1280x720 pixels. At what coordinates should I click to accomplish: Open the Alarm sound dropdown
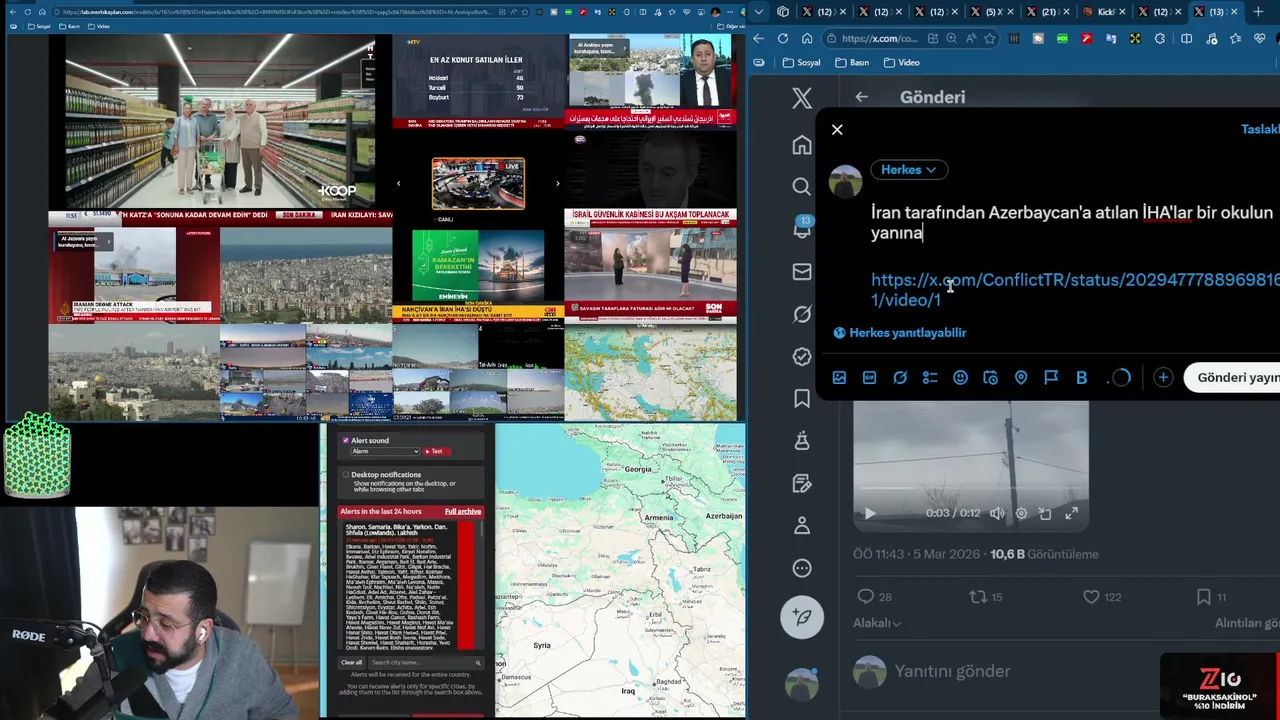(x=385, y=451)
